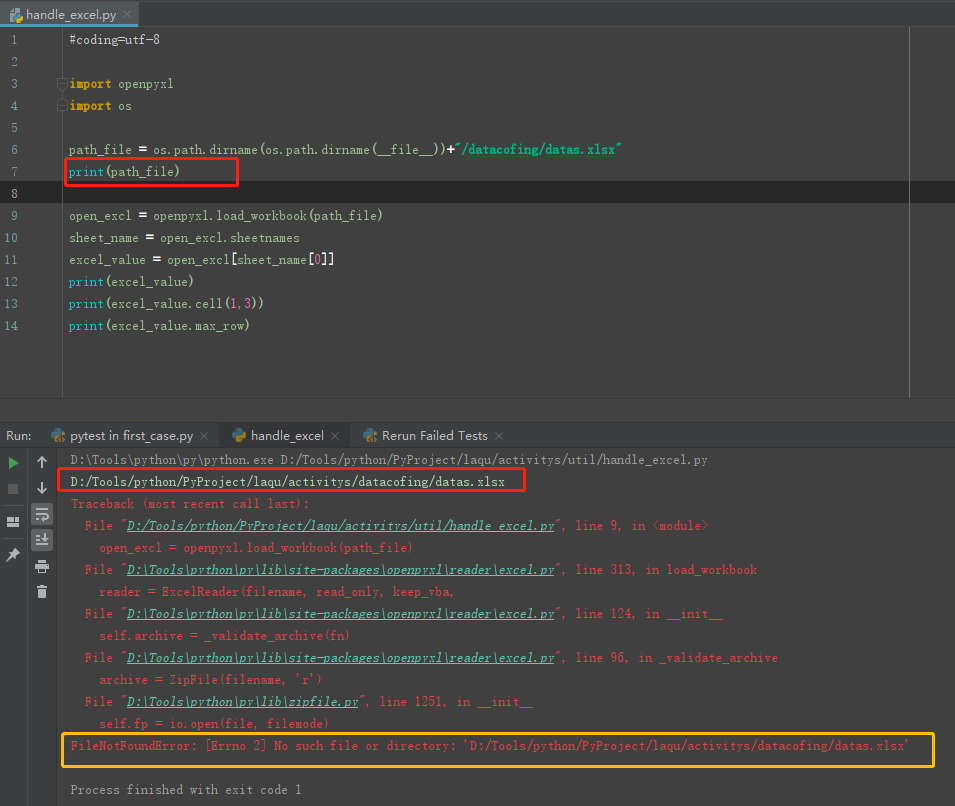The height and width of the screenshot is (806, 955).
Task: Click the Restore Layout icon in run sidebar
Action: click(x=13, y=521)
